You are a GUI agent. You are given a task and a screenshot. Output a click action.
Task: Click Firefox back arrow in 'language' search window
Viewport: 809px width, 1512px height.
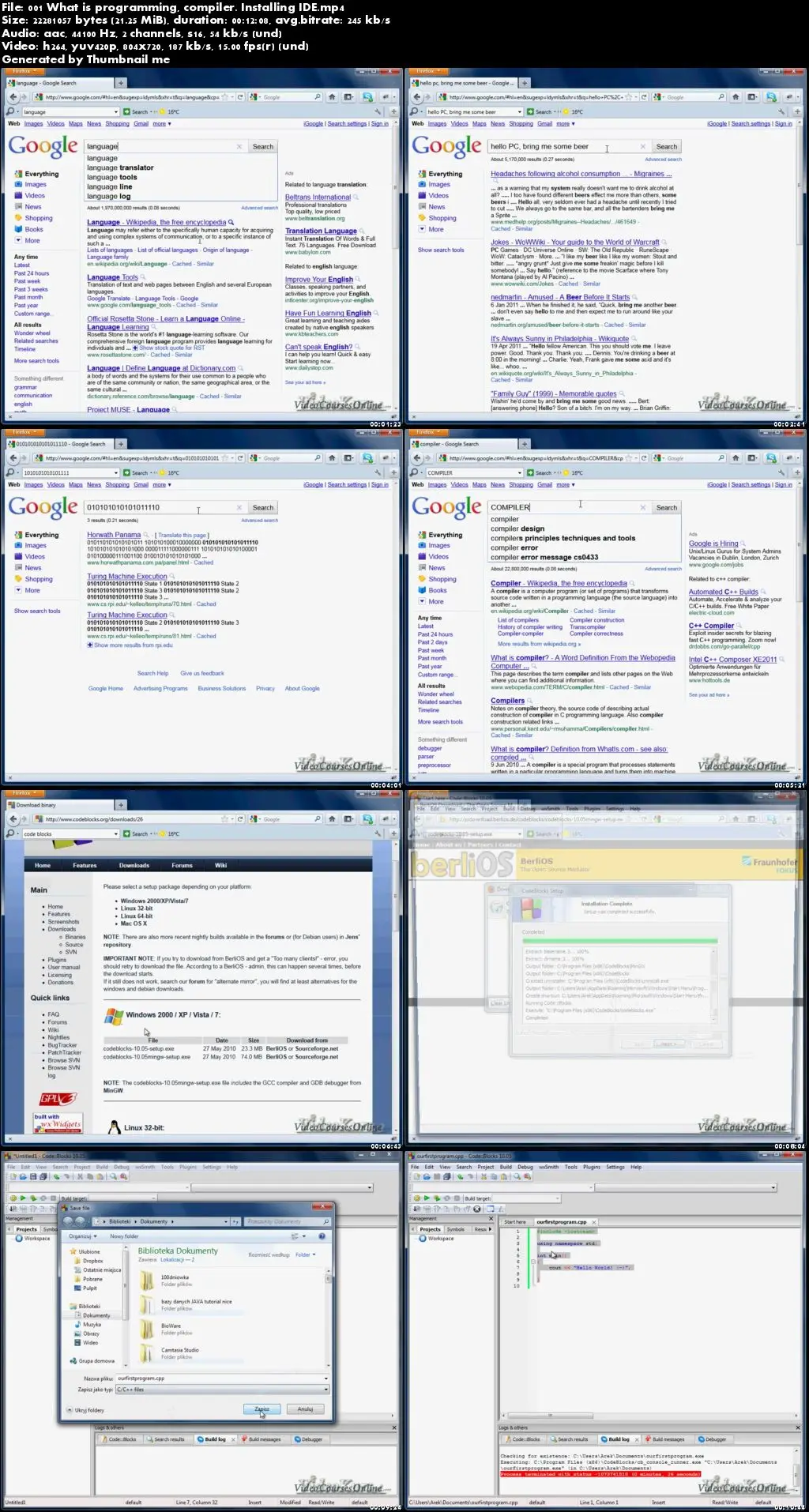tap(12, 97)
